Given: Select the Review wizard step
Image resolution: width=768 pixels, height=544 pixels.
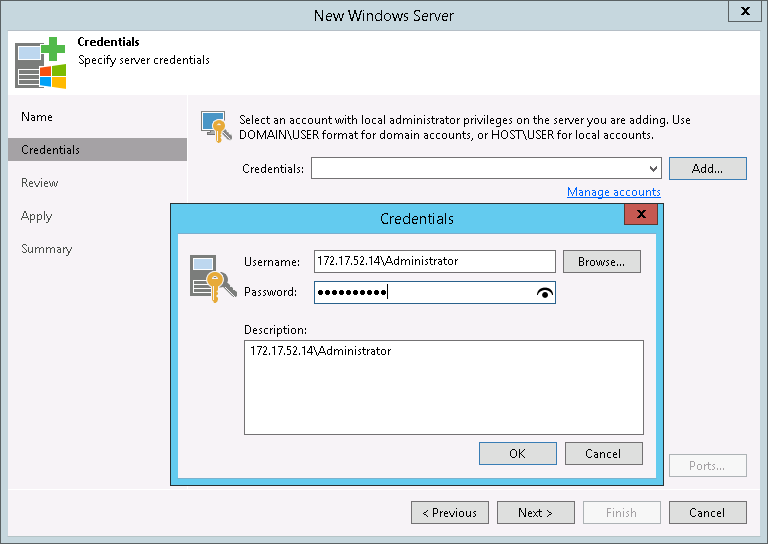Looking at the screenshot, I should pyautogui.click(x=40, y=183).
